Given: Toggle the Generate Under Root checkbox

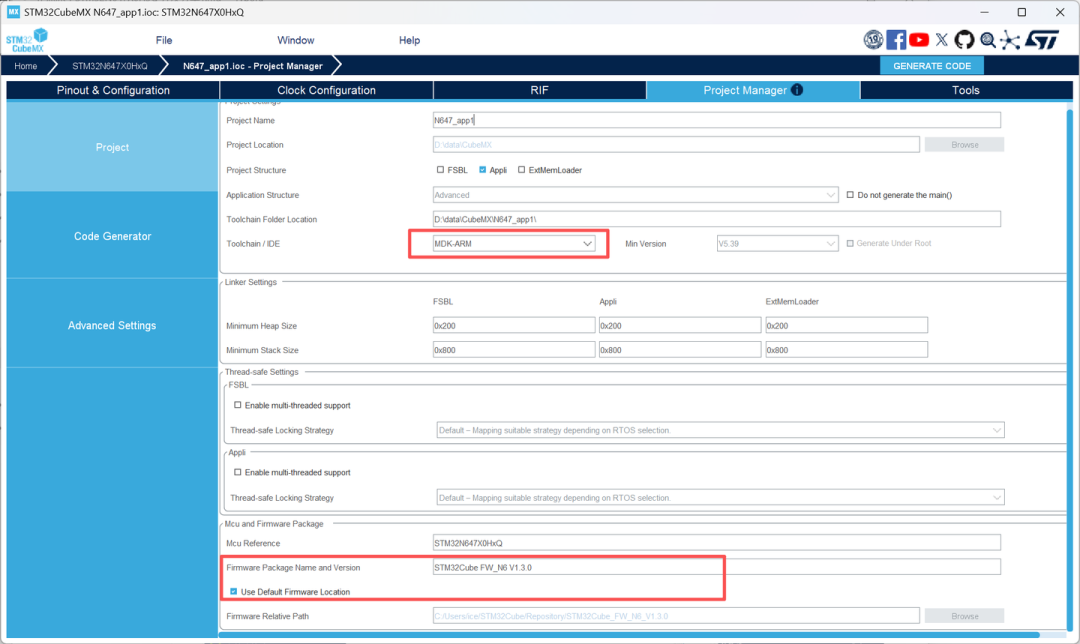Looking at the screenshot, I should pyautogui.click(x=850, y=243).
